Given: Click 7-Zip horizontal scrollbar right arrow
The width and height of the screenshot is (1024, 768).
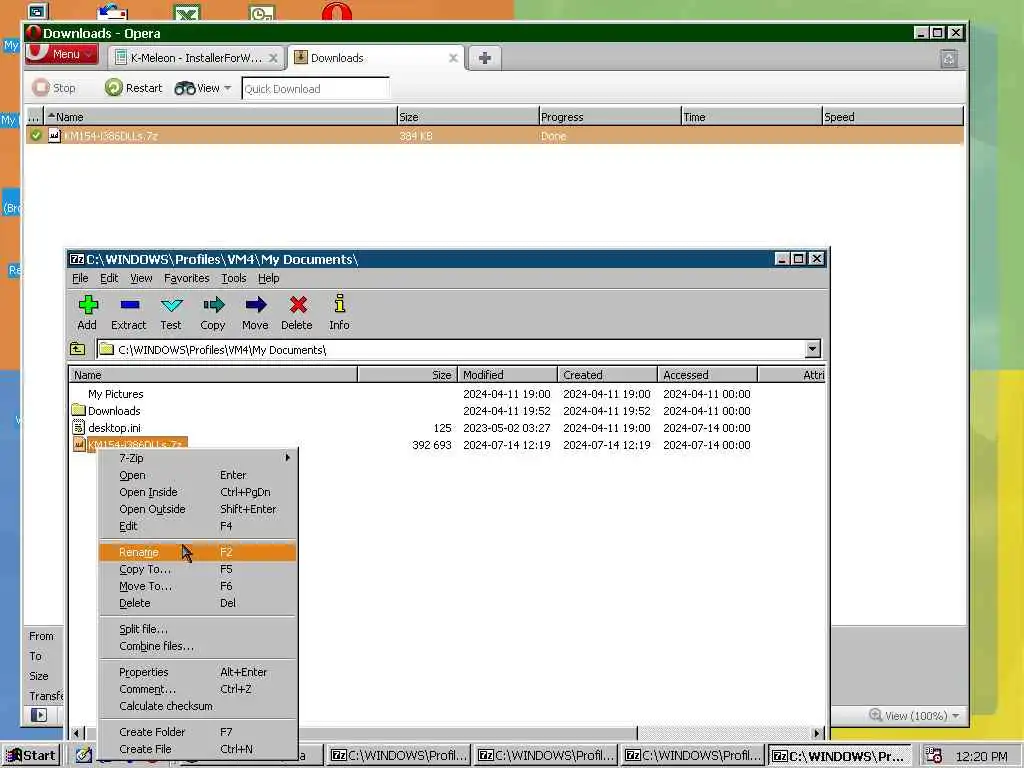Looking at the screenshot, I should (x=817, y=733).
